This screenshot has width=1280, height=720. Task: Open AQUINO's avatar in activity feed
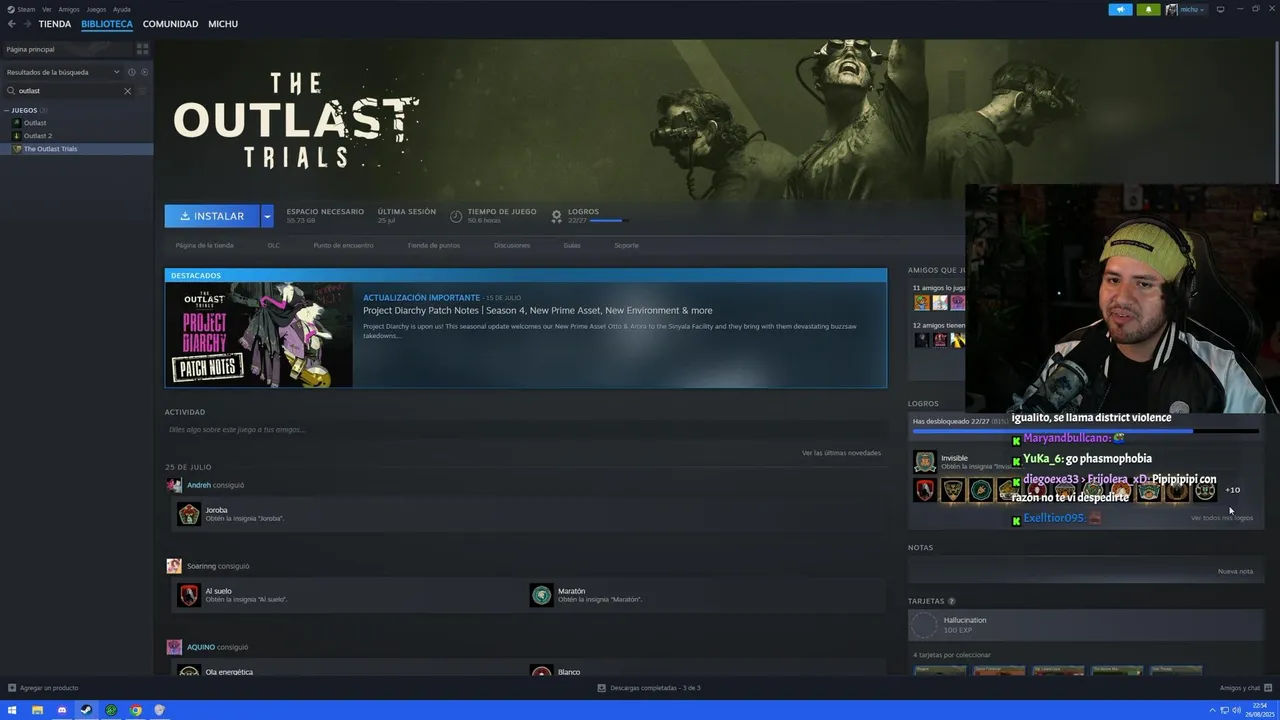(x=174, y=647)
